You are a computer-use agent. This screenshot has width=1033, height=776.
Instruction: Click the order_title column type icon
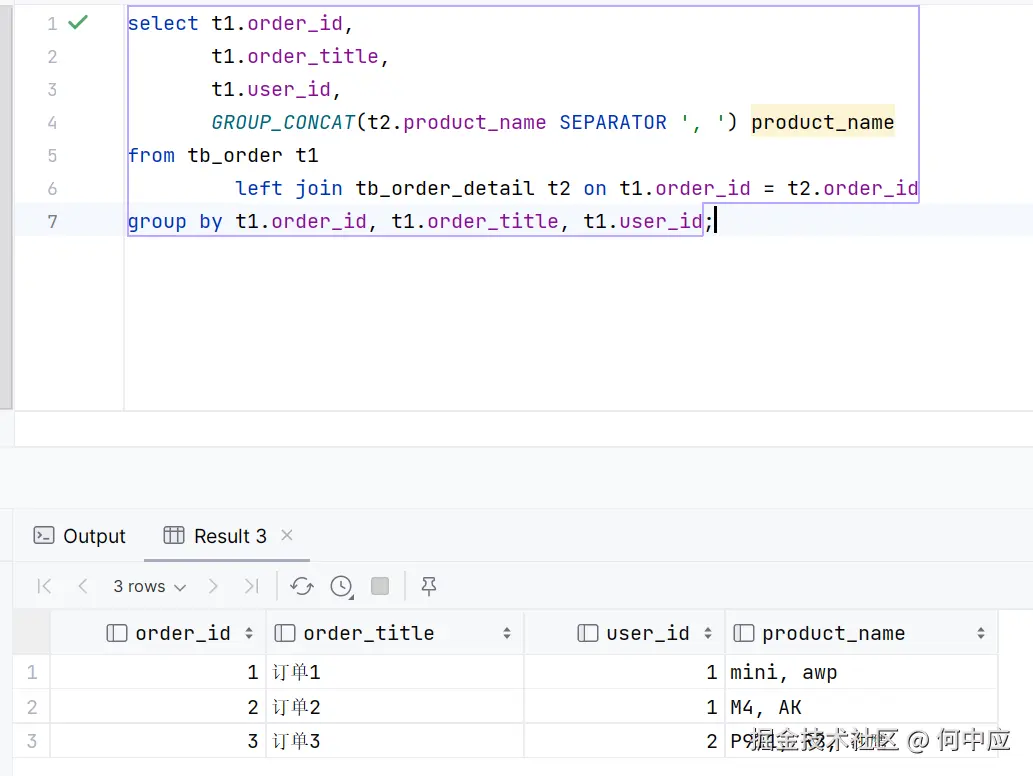pos(285,633)
